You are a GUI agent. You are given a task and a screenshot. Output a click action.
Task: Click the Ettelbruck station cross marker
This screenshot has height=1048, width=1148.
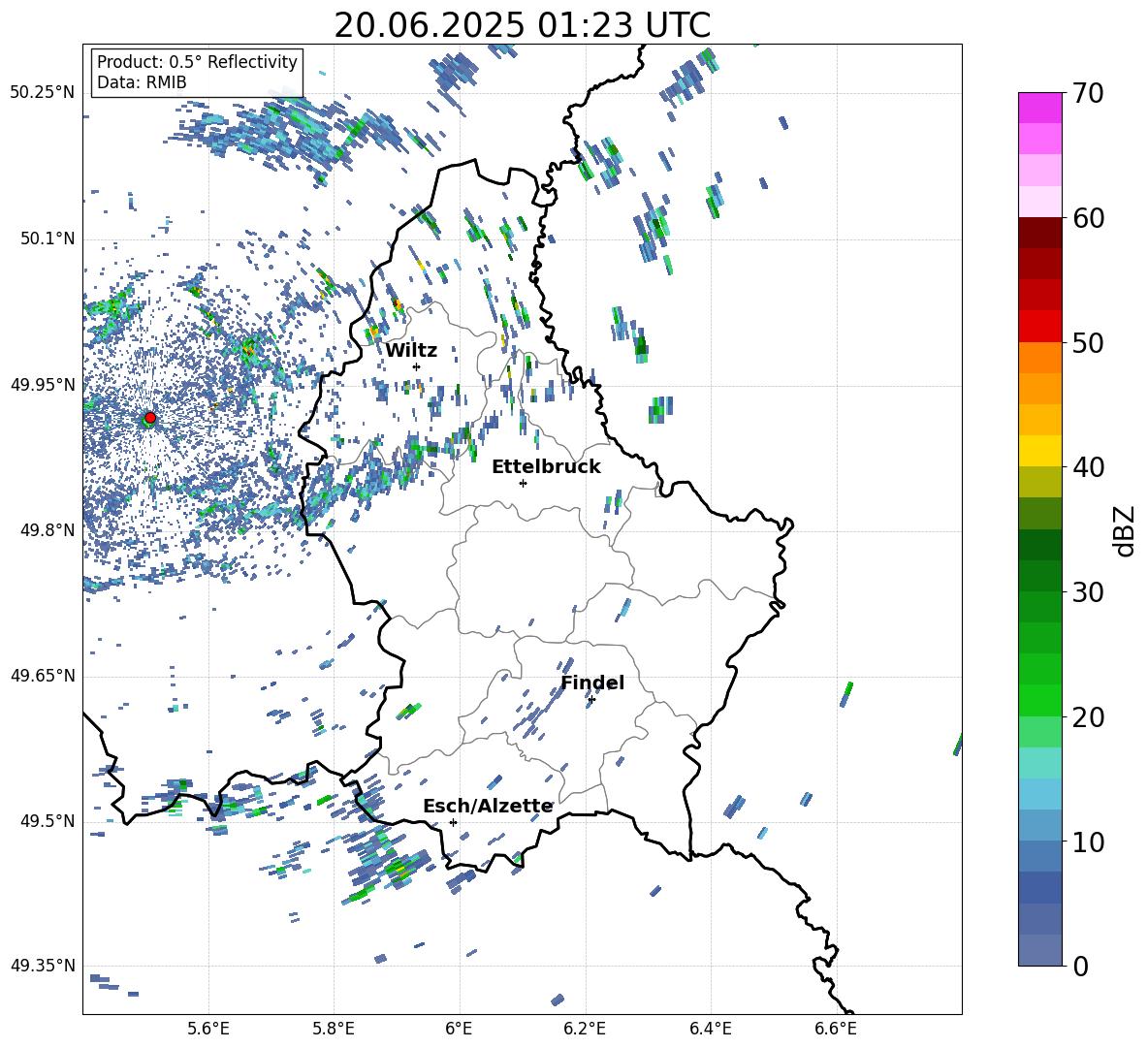[523, 483]
